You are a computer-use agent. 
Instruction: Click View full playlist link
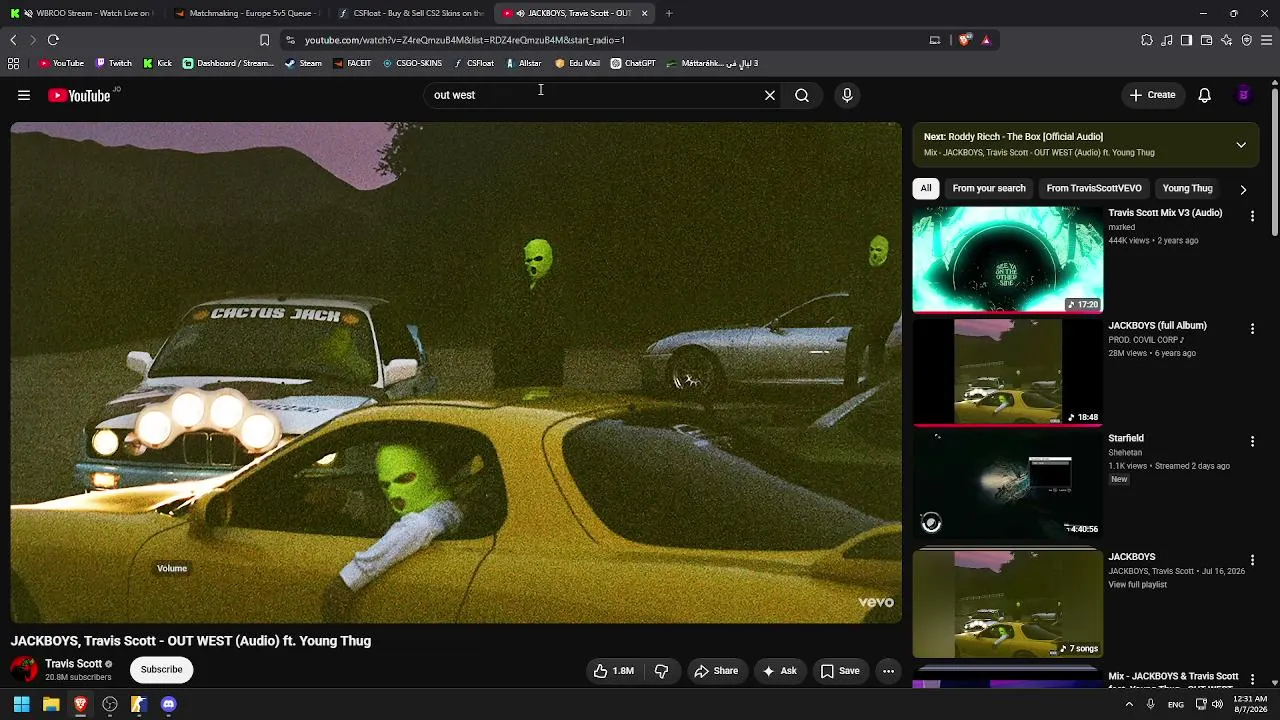coord(1137,585)
